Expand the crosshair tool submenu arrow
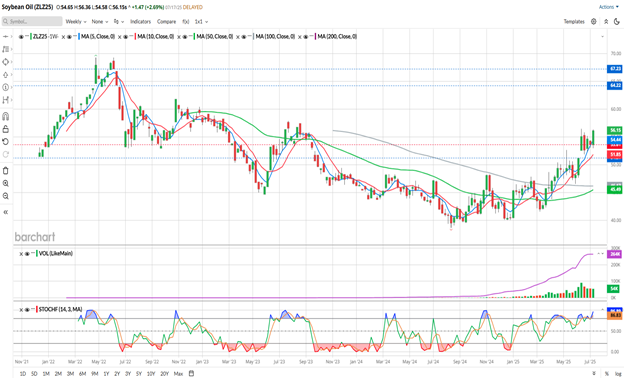Image resolution: width=624 pixels, height=378 pixels. (12, 37)
